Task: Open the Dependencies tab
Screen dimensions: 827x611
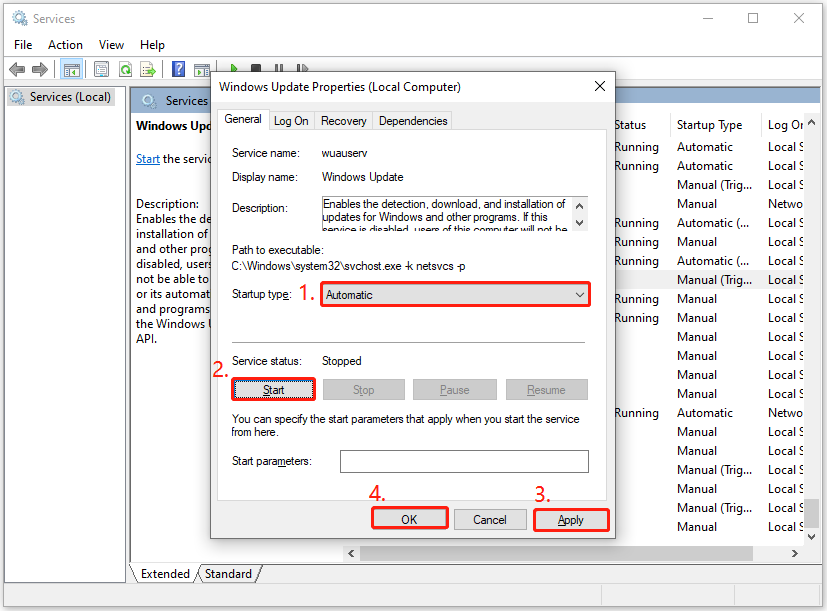Action: click(412, 120)
